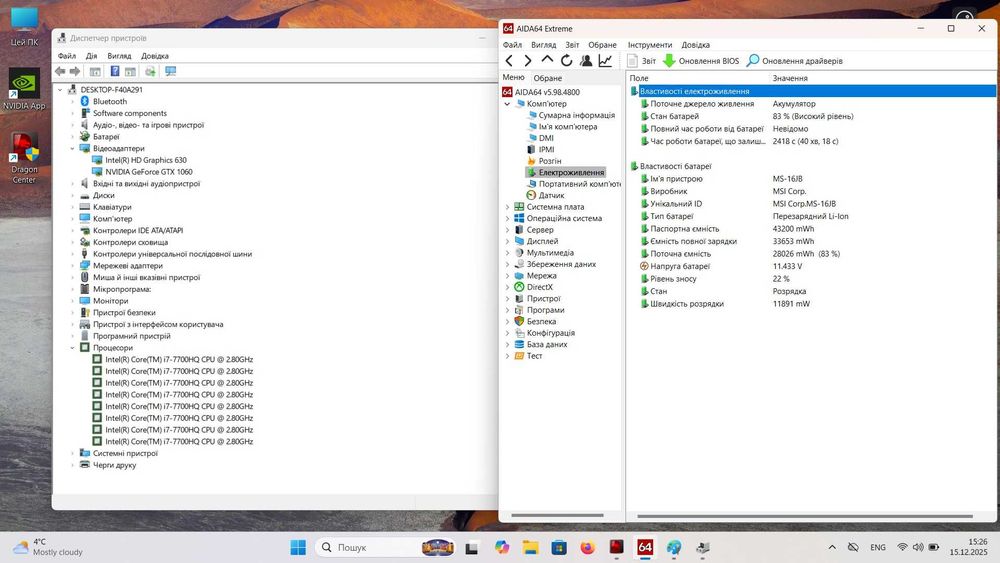Open the Інструменти menu in AIDA64
Viewport: 1000px width, 563px height.
tap(649, 45)
